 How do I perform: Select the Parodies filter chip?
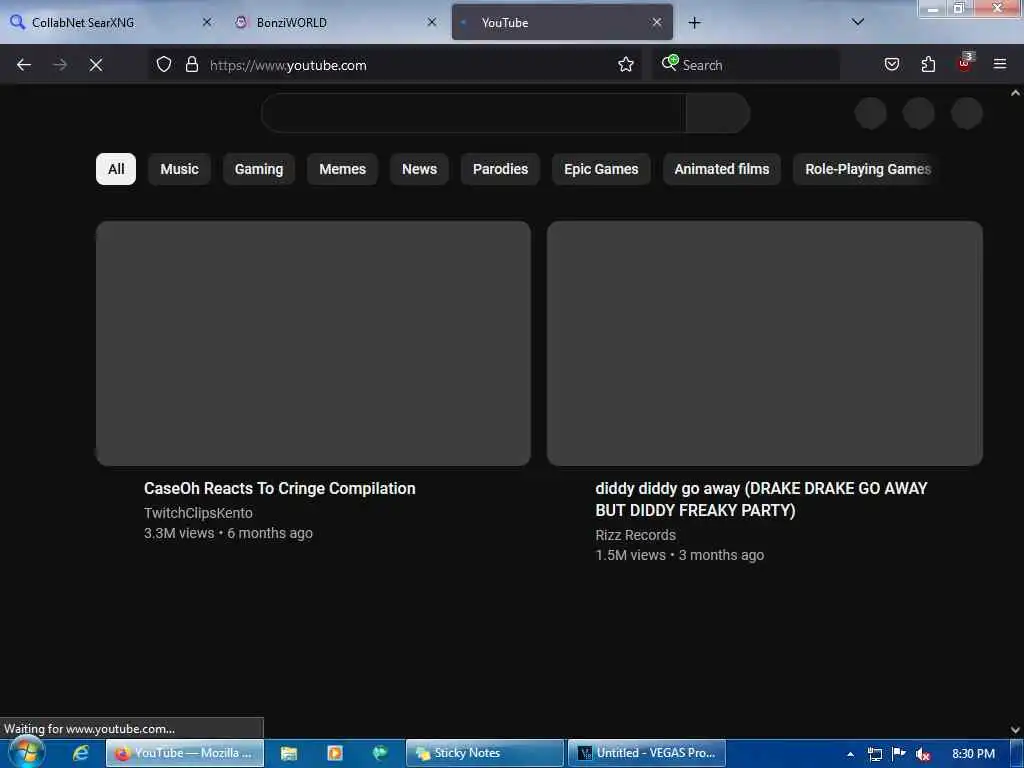[500, 169]
